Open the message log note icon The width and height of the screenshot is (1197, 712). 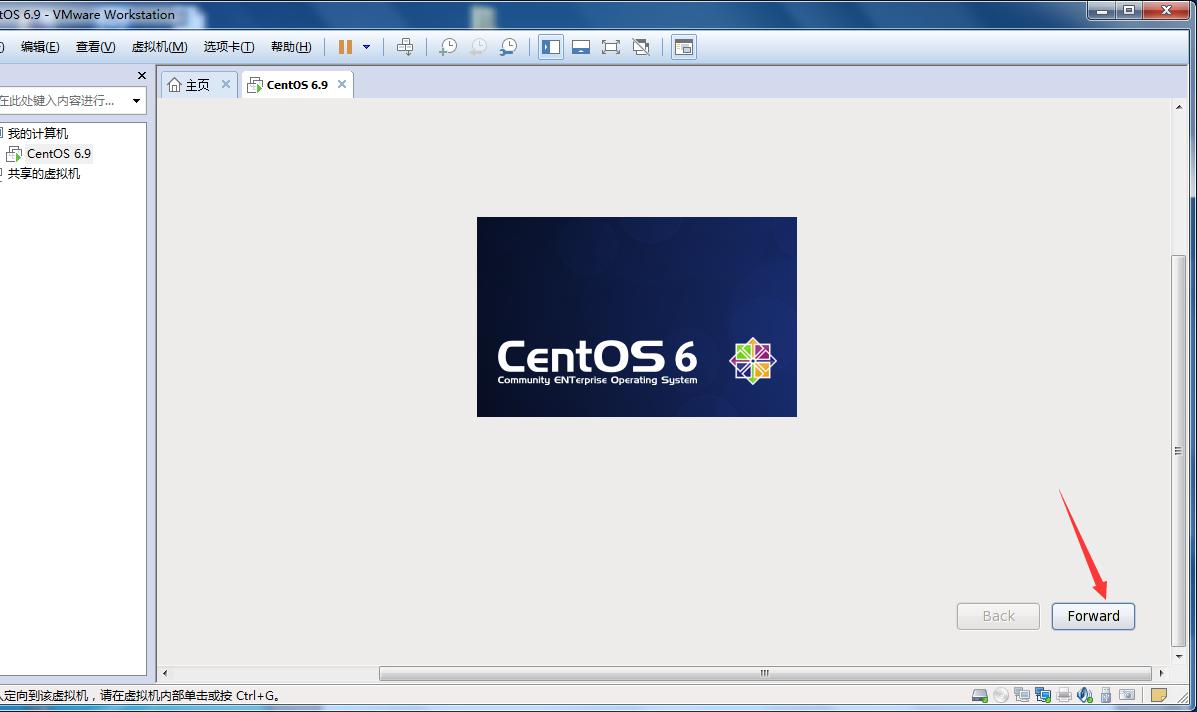(1159, 694)
